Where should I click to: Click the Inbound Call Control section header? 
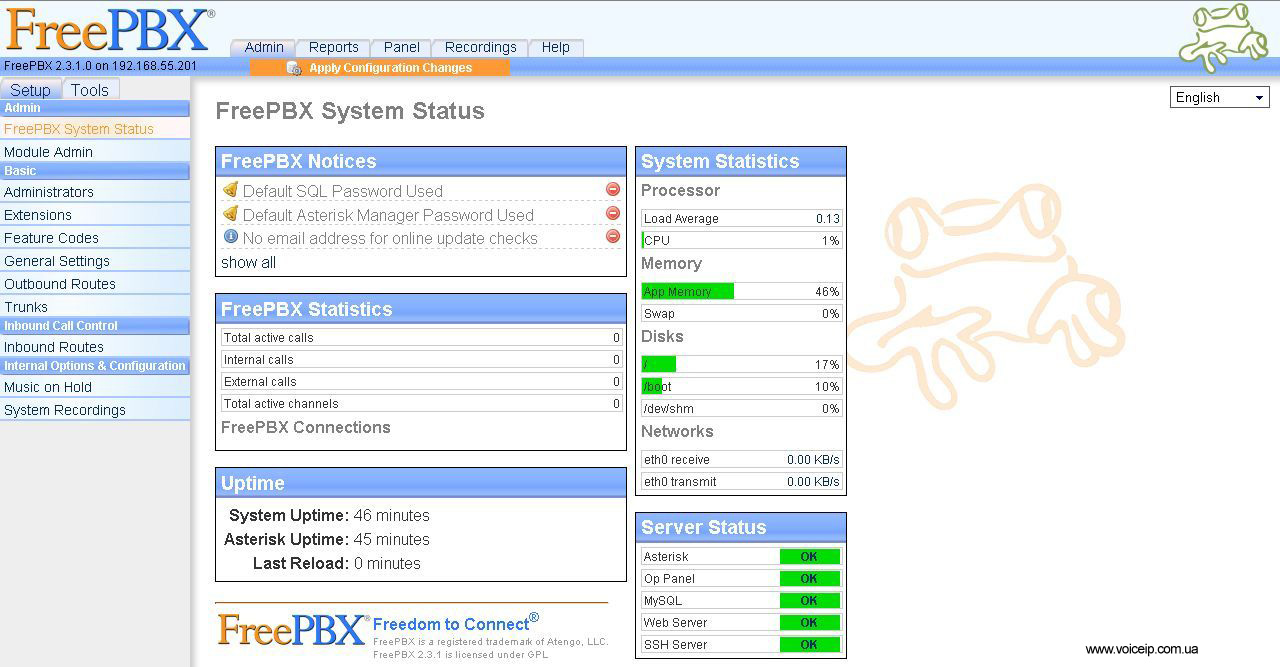pyautogui.click(x=95, y=326)
